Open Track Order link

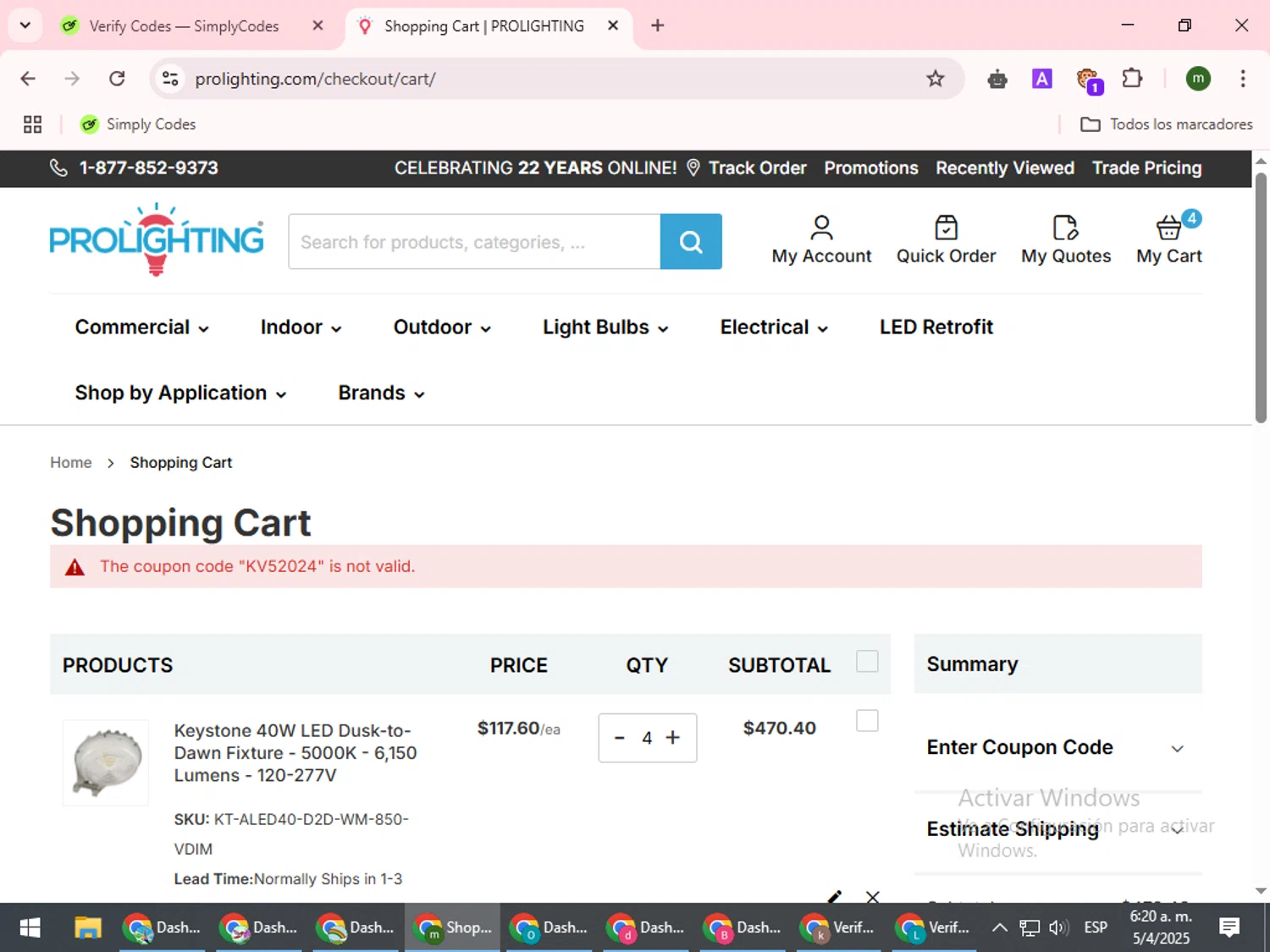757,168
